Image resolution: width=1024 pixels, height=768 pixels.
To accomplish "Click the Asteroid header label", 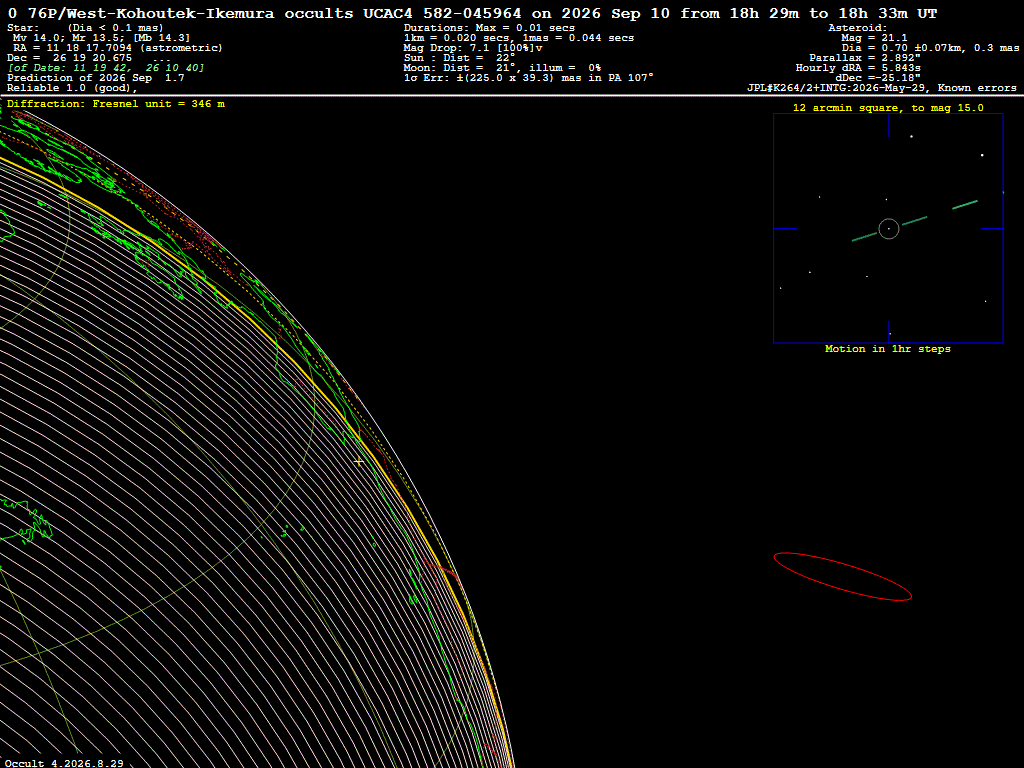I will click(857, 28).
